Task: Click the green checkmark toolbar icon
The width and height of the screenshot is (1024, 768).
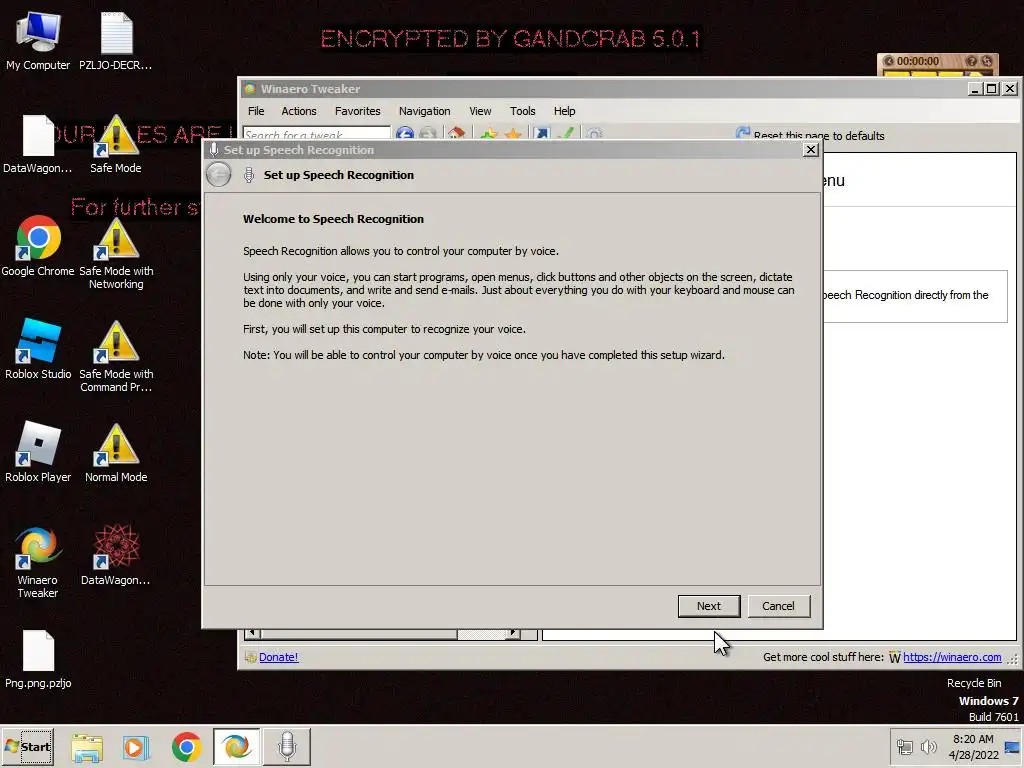Action: 567,134
